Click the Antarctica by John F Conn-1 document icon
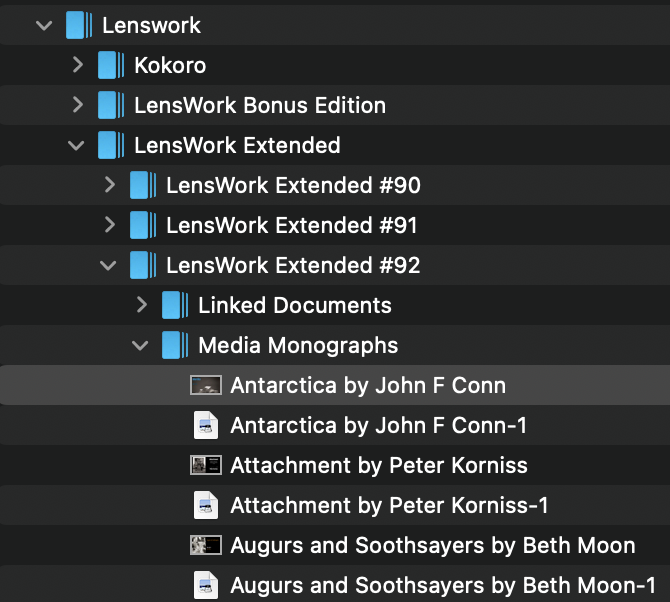The image size is (670, 602). 206,425
